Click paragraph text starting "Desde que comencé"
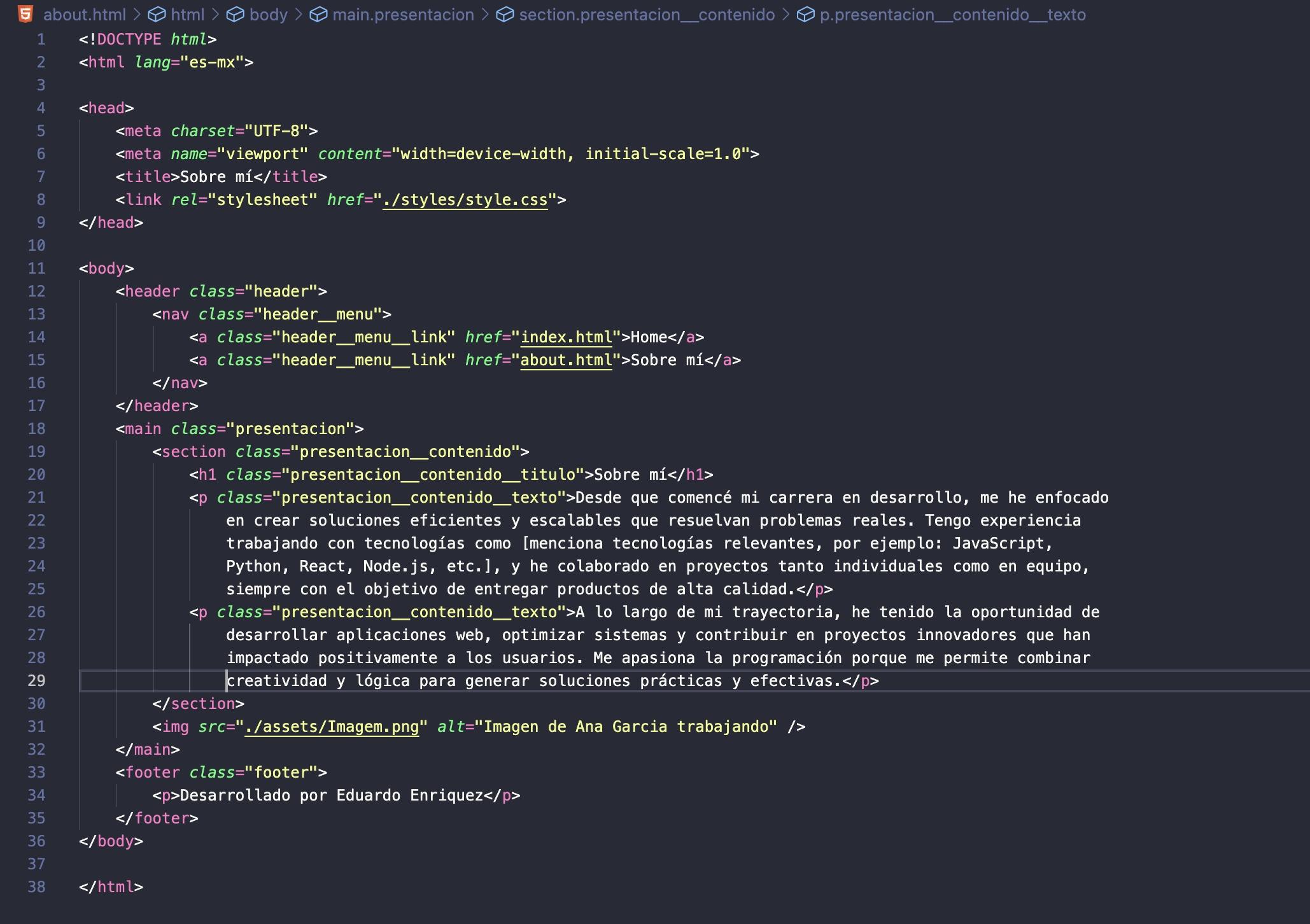Viewport: 1310px width, 924px height. [x=842, y=498]
